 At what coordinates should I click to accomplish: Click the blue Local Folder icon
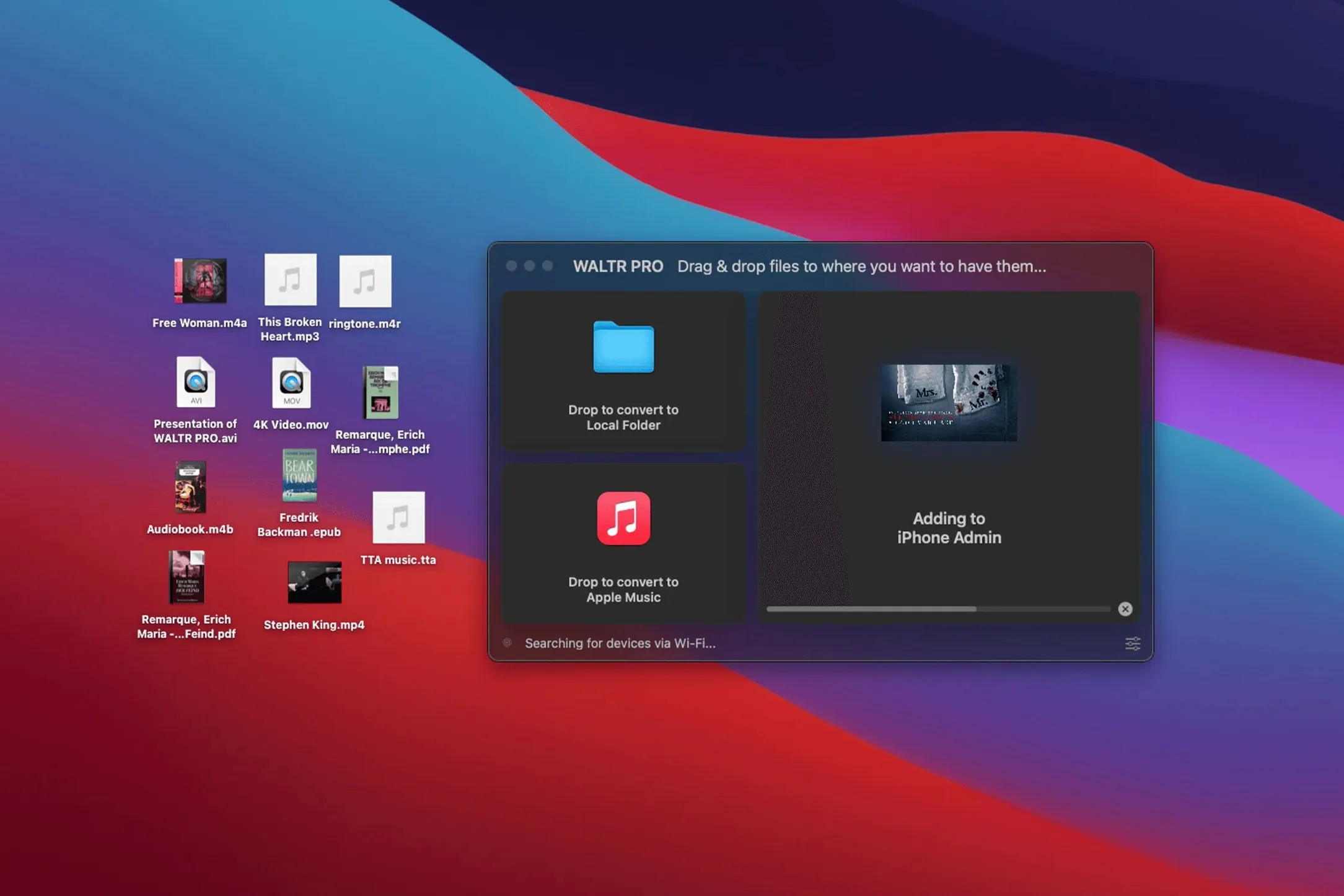point(623,347)
